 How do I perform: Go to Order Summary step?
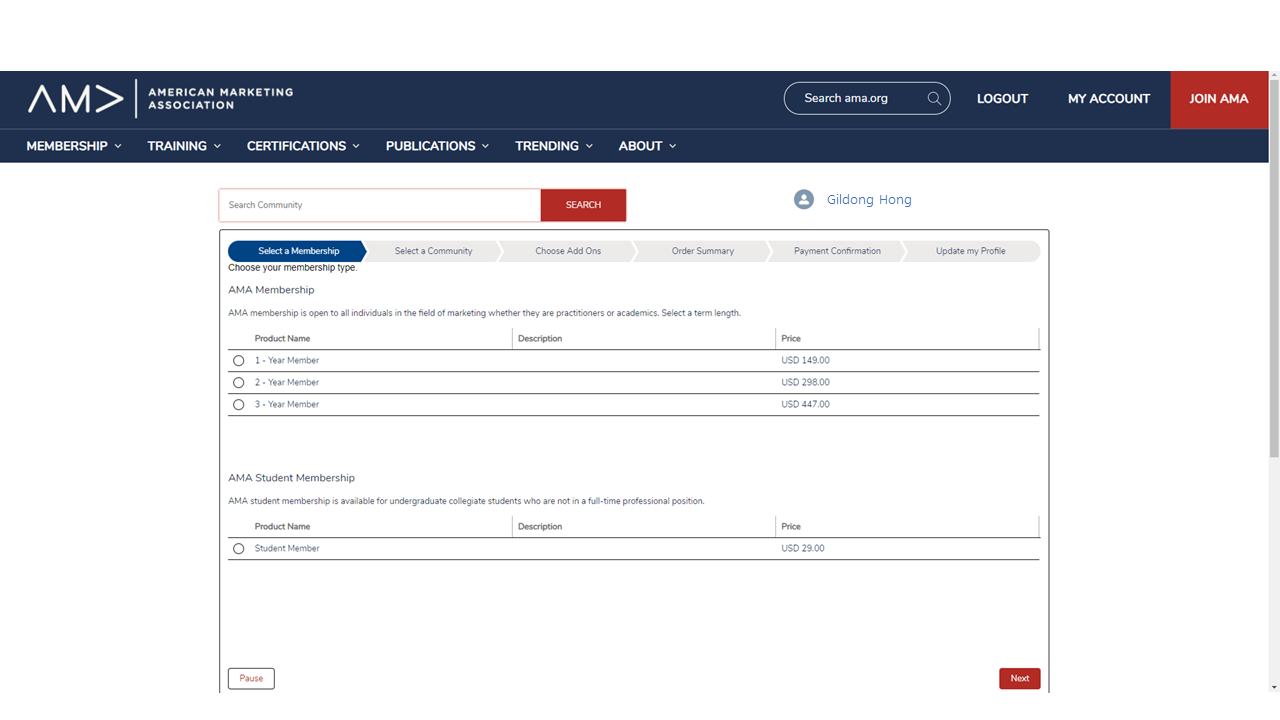tap(703, 251)
